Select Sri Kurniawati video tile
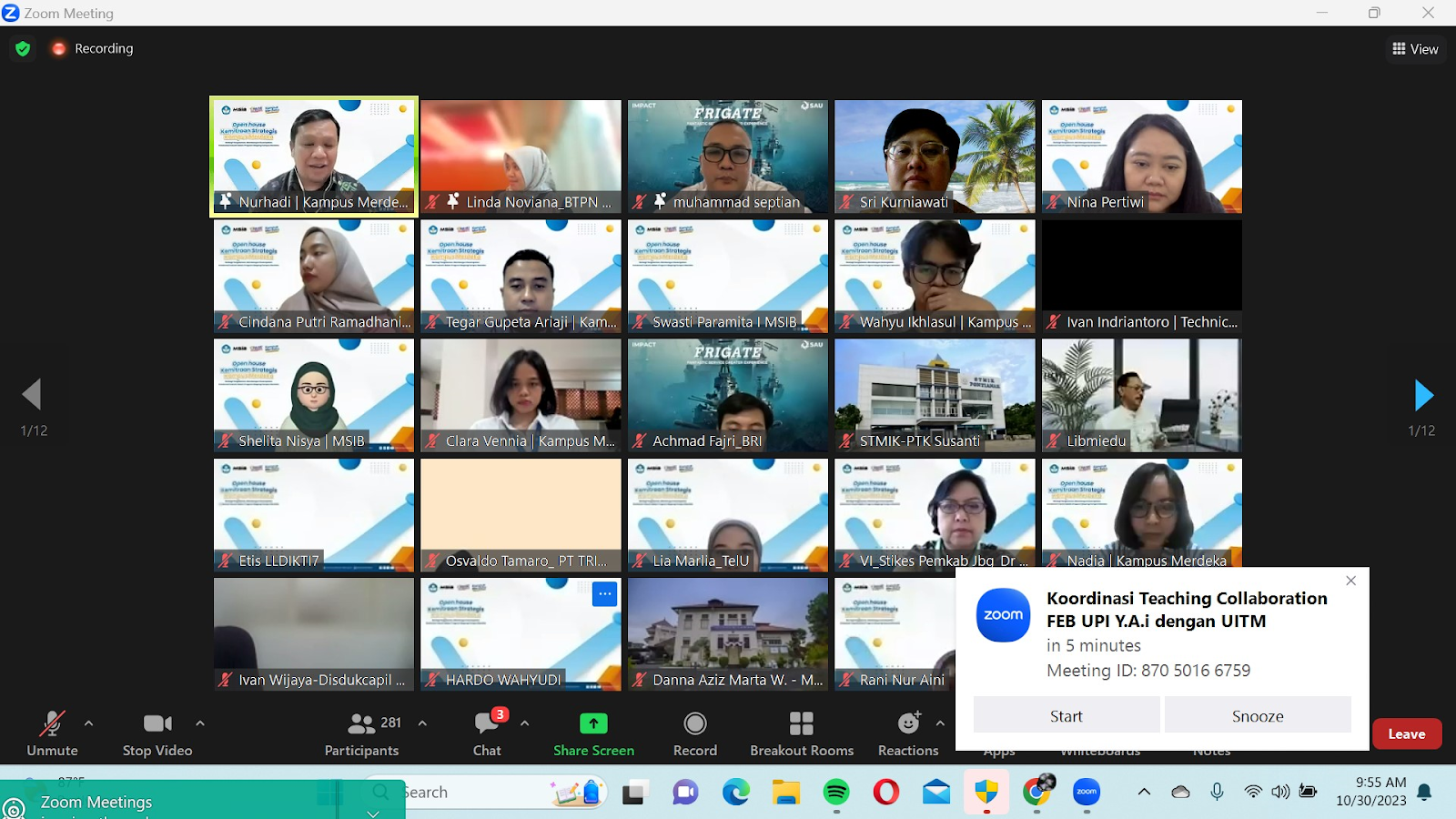 coord(935,157)
